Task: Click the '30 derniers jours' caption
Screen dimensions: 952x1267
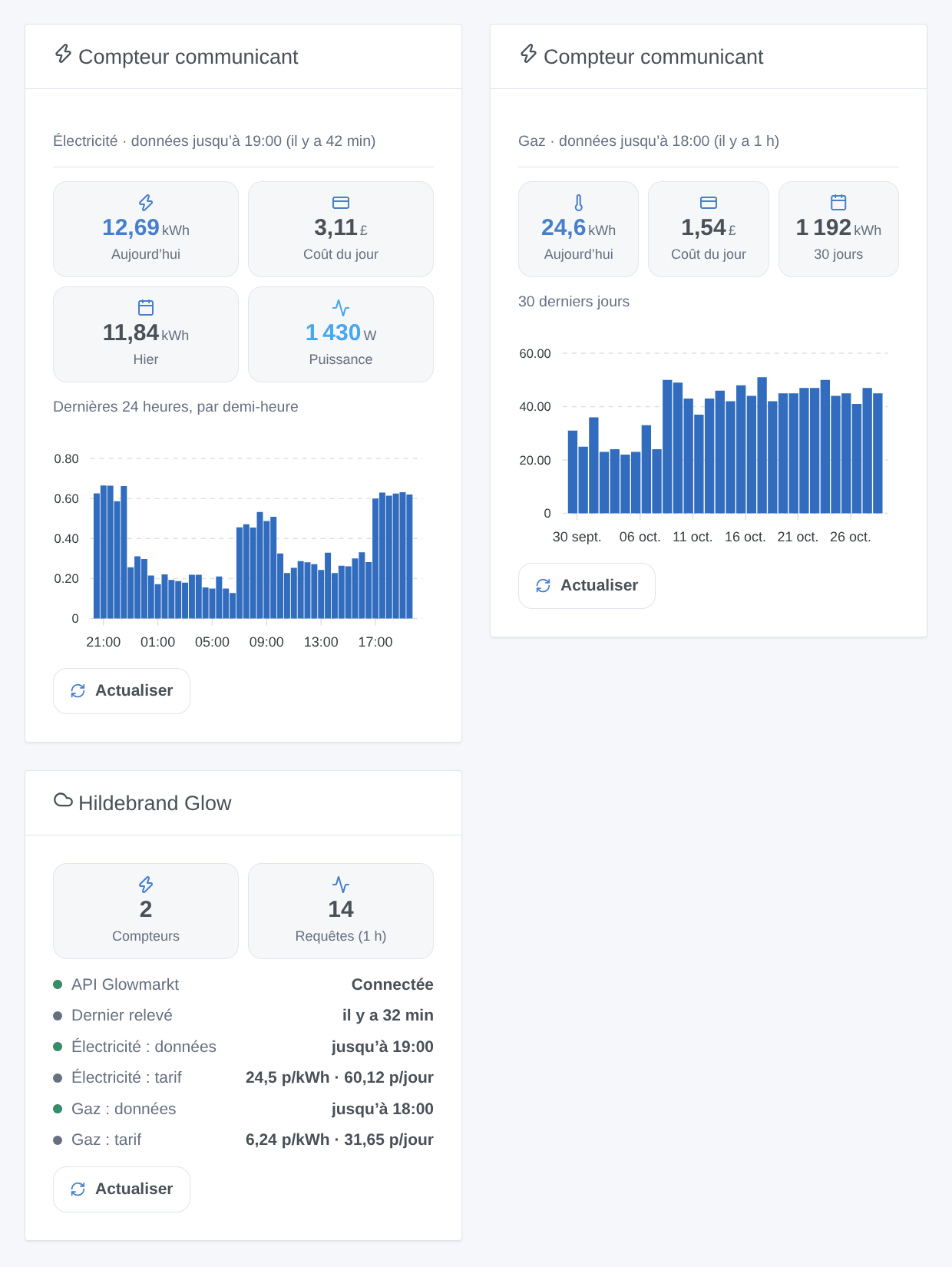Action: (x=574, y=302)
